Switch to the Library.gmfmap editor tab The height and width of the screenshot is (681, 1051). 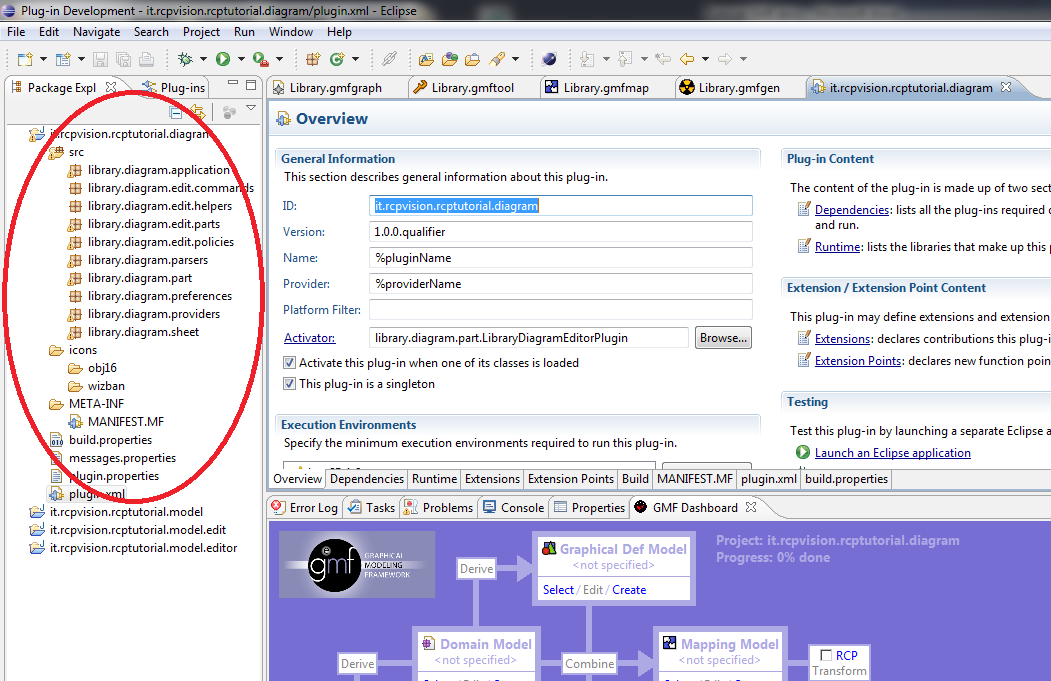point(605,88)
